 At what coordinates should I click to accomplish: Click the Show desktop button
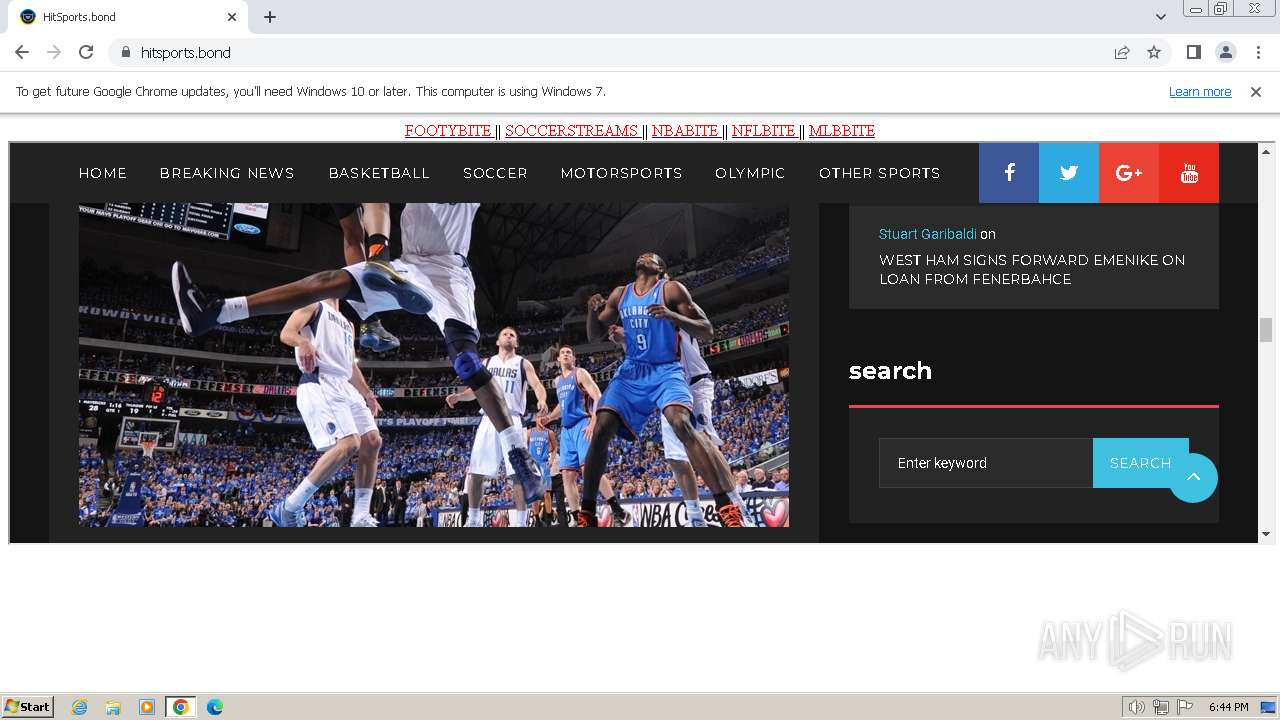click(1268, 707)
